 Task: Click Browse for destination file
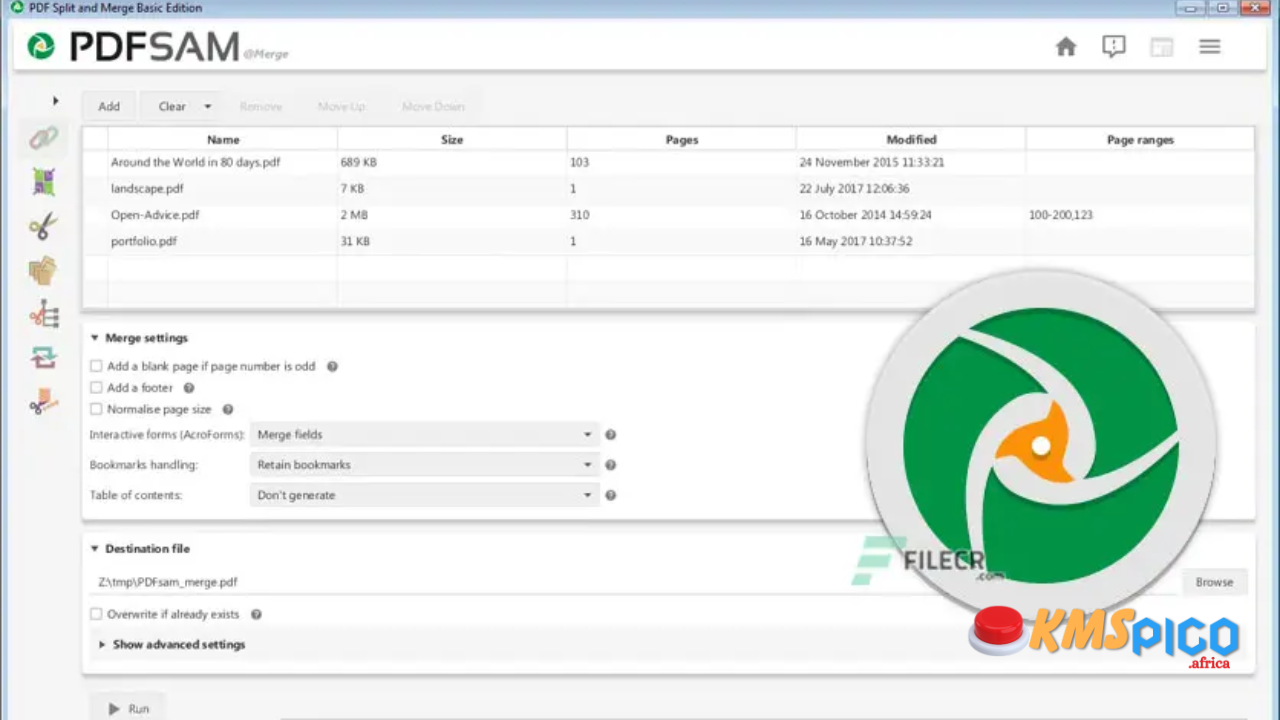click(1214, 582)
